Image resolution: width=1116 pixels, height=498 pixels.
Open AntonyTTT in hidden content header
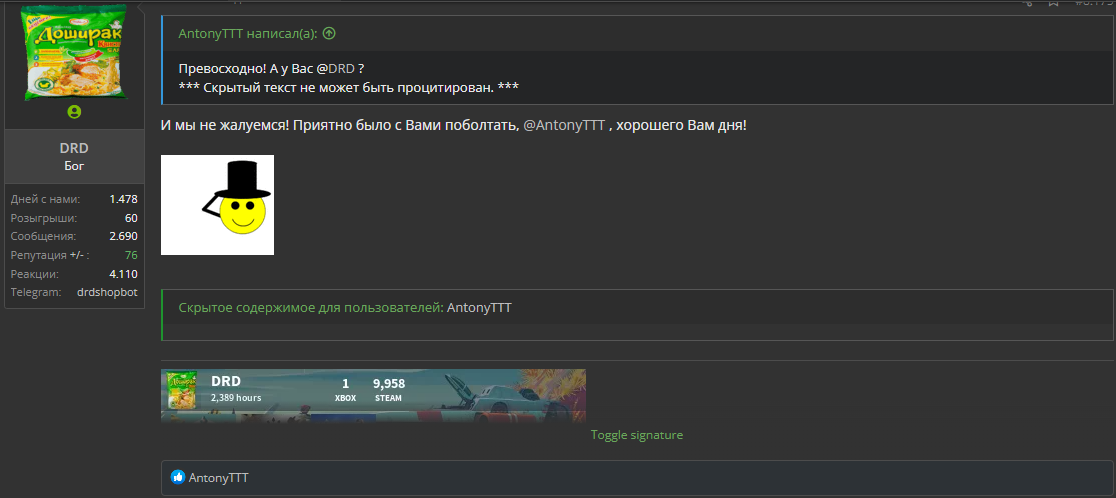[479, 308]
